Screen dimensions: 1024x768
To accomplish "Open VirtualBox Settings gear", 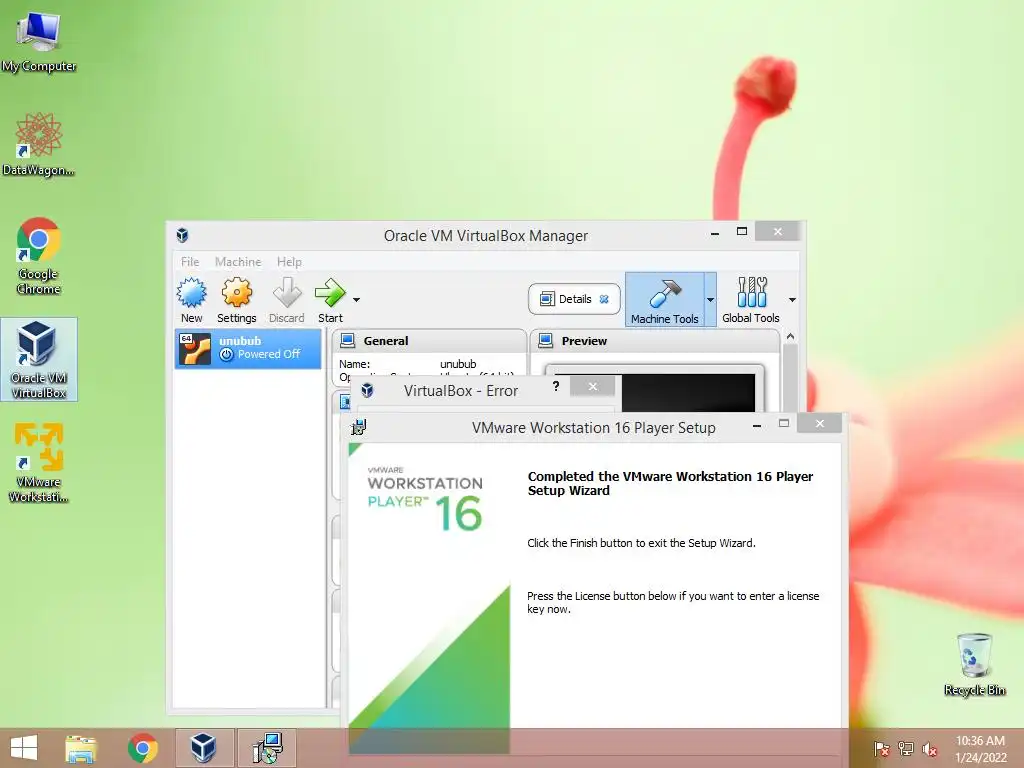I will (x=236, y=300).
